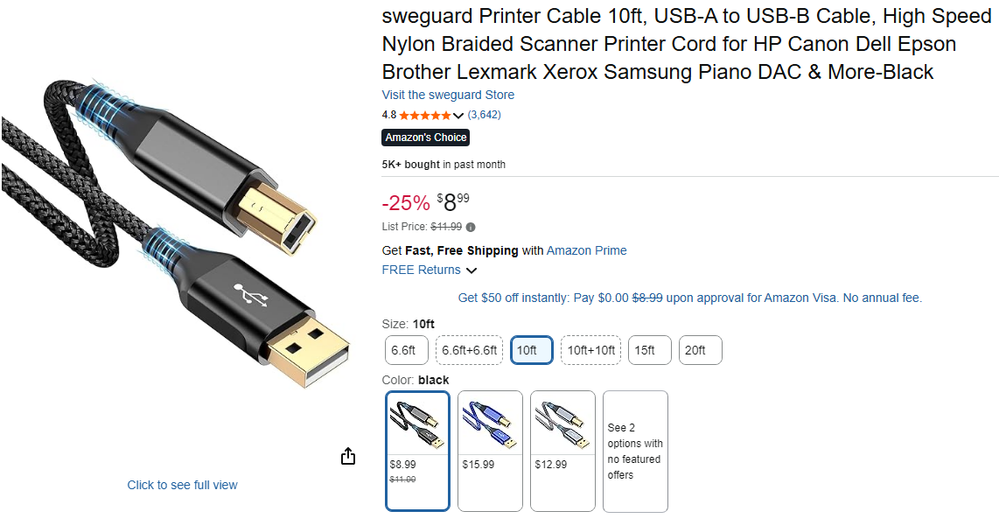The width and height of the screenshot is (999, 520).
Task: Select the 10ft+10ft size option
Action: 589,350
